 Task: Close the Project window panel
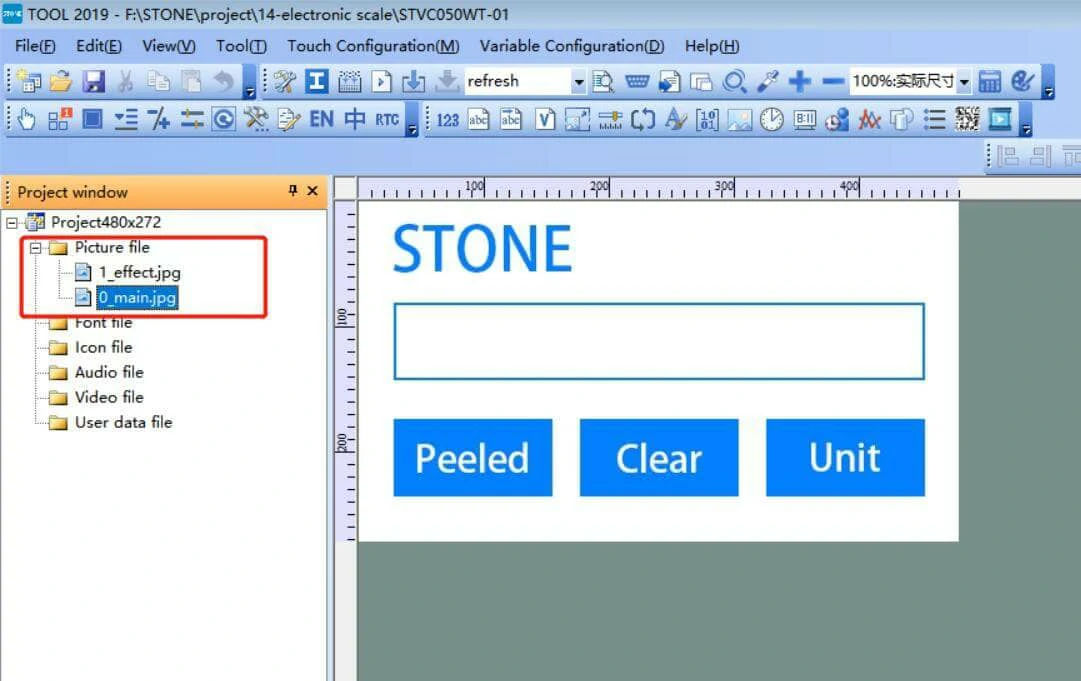(312, 191)
